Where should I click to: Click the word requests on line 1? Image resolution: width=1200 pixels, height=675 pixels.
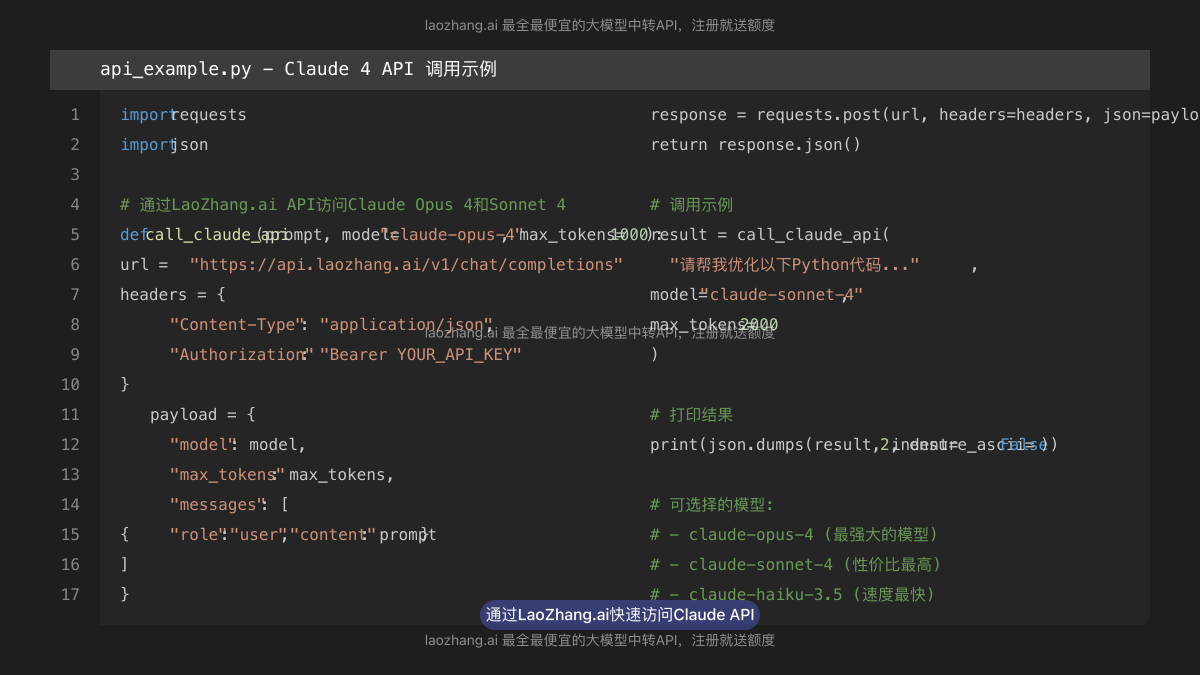(208, 115)
